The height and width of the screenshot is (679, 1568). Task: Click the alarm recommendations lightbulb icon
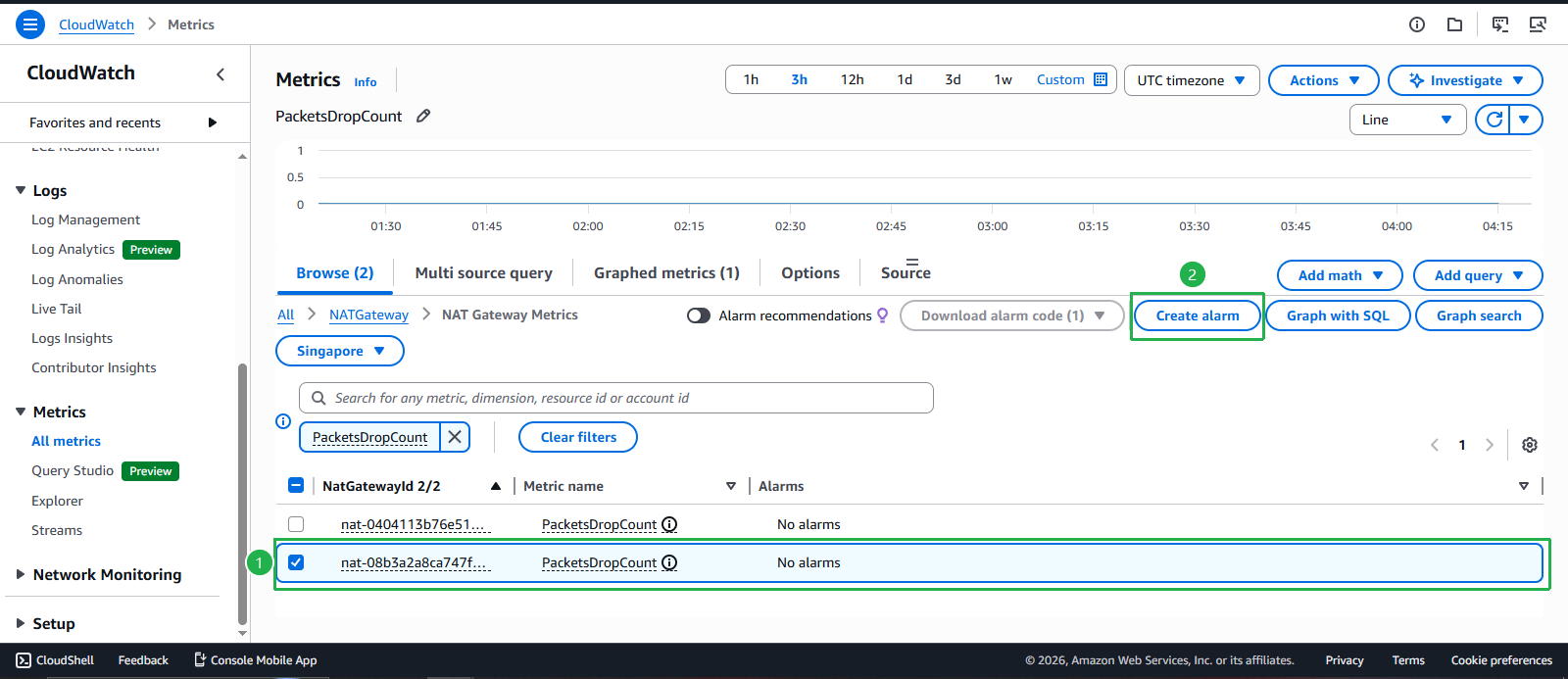(882, 315)
